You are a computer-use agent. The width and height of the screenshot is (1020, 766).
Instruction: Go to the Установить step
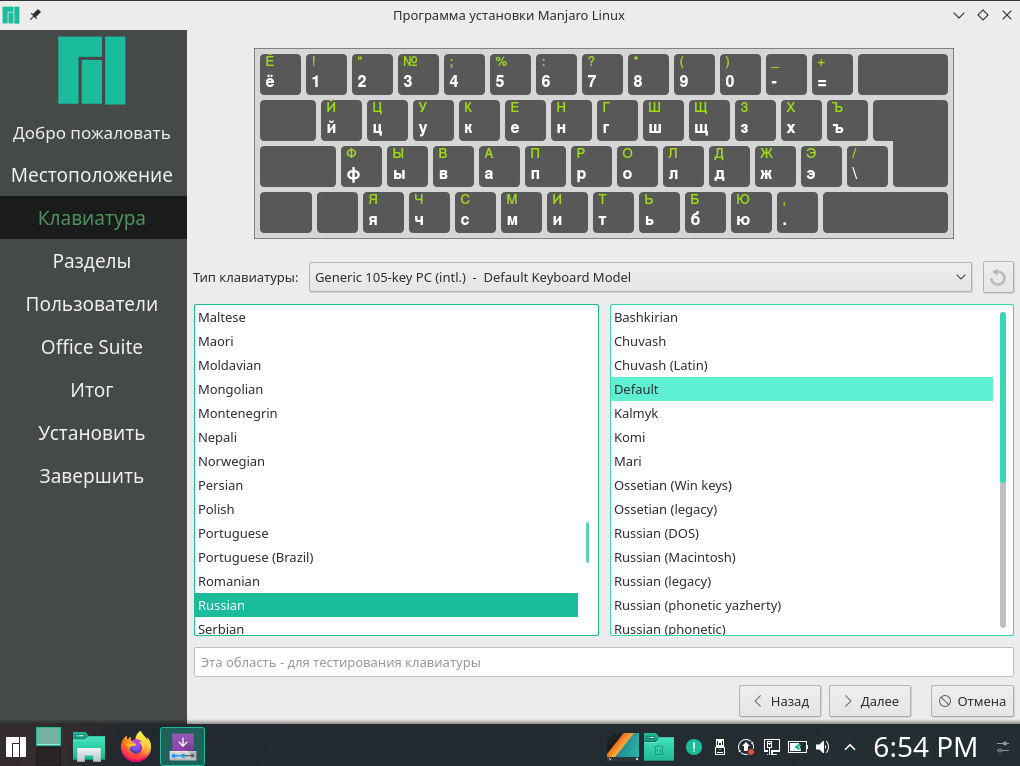pos(92,433)
